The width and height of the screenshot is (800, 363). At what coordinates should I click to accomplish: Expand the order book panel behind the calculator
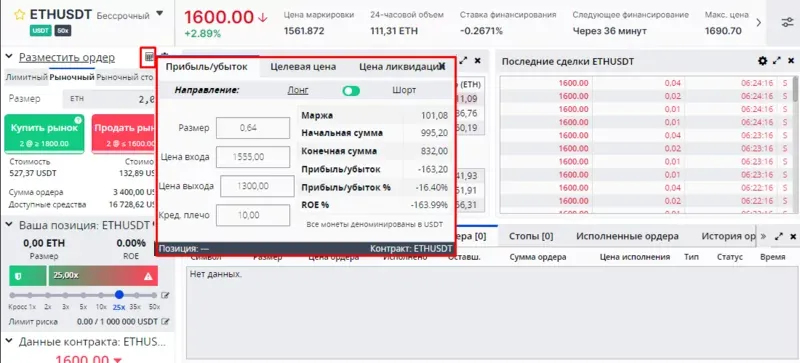(463, 60)
